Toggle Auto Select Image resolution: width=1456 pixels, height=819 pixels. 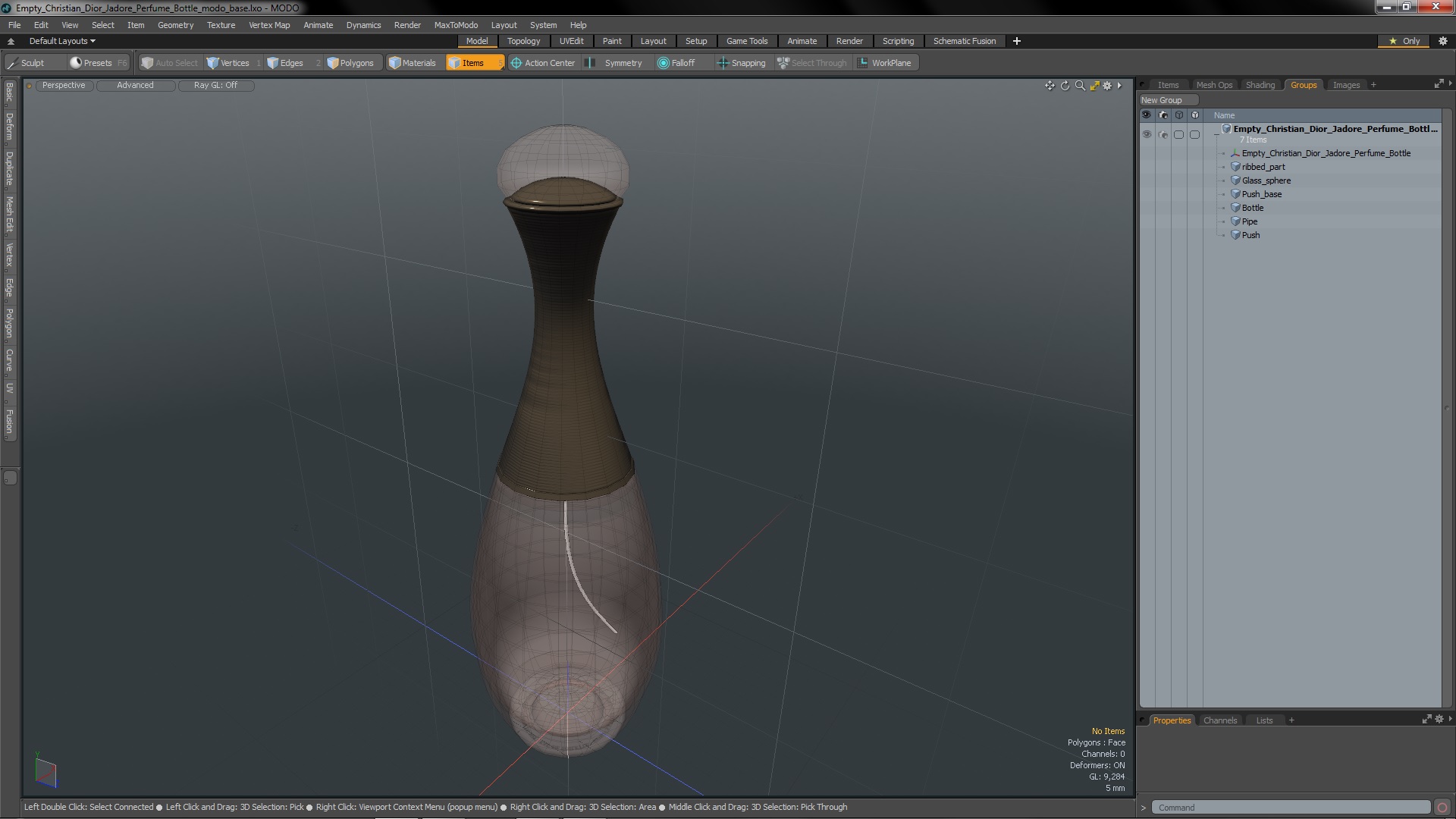point(170,63)
